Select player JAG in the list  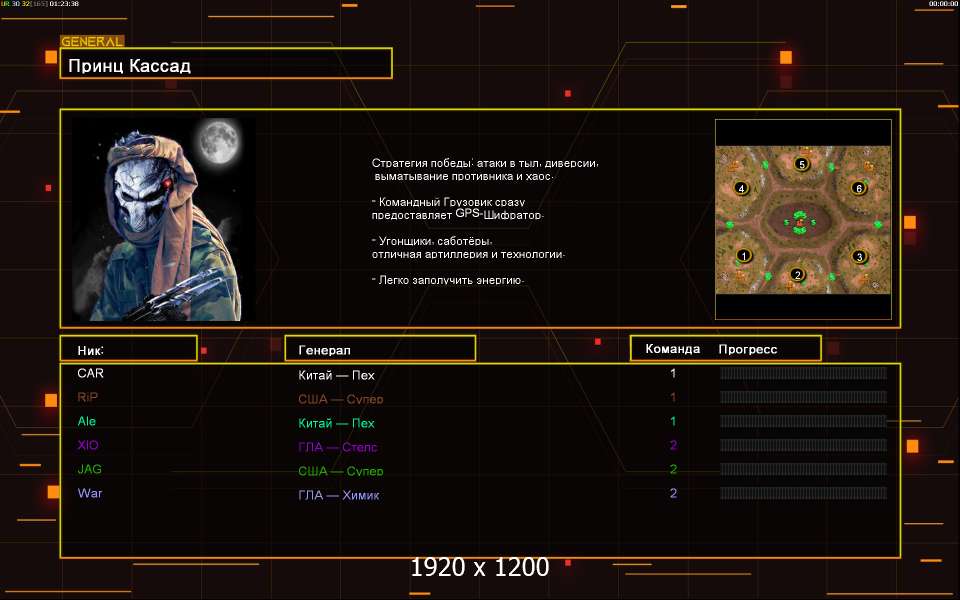point(89,469)
